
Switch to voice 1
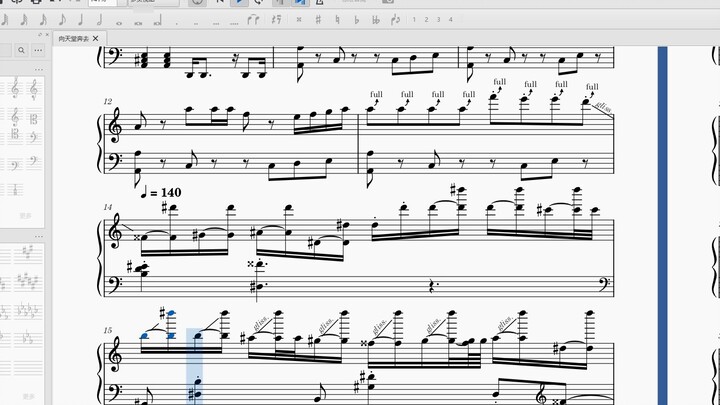414,20
